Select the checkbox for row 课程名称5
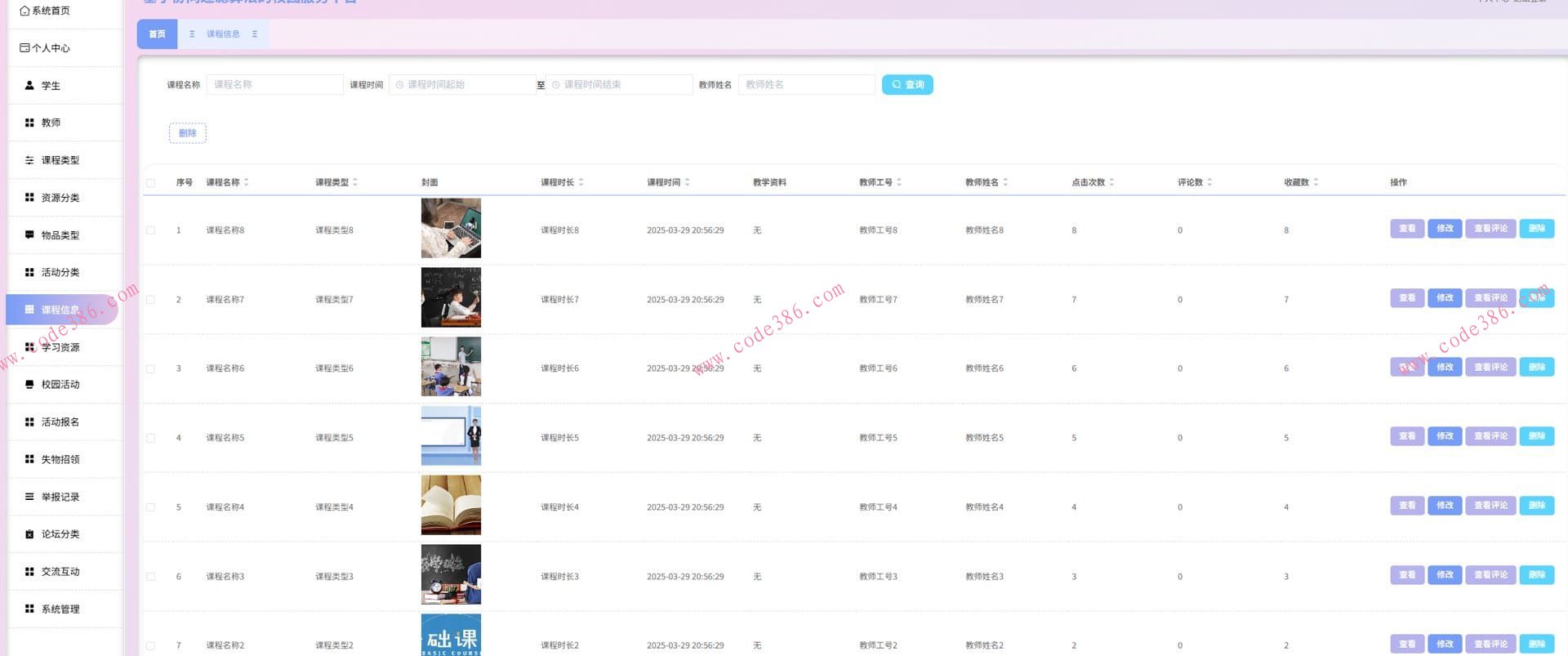 pos(150,438)
